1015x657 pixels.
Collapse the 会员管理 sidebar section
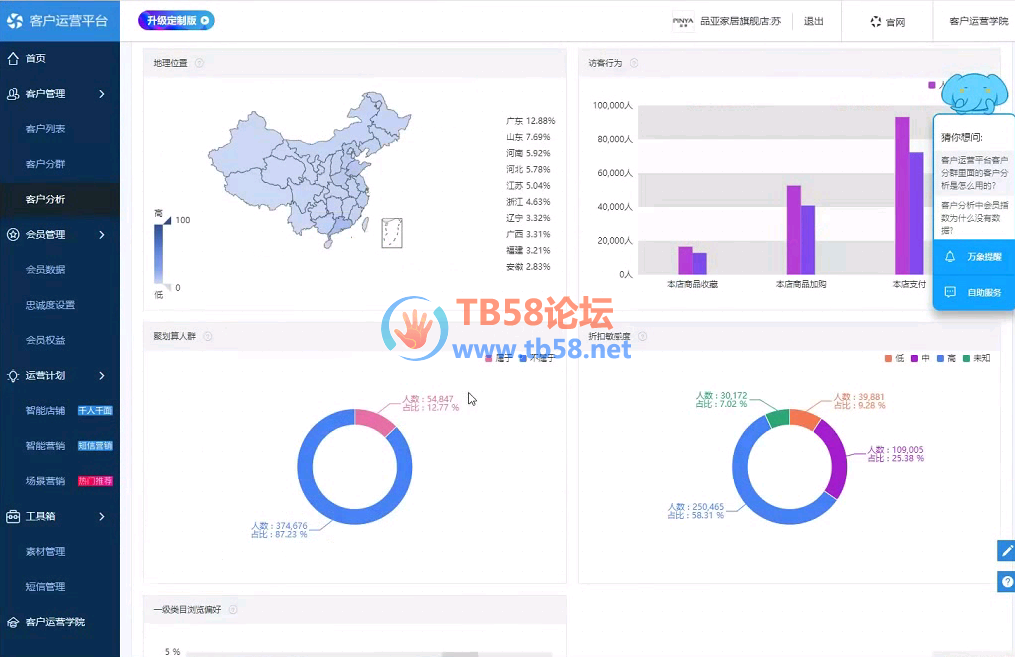pyautogui.click(x=102, y=235)
